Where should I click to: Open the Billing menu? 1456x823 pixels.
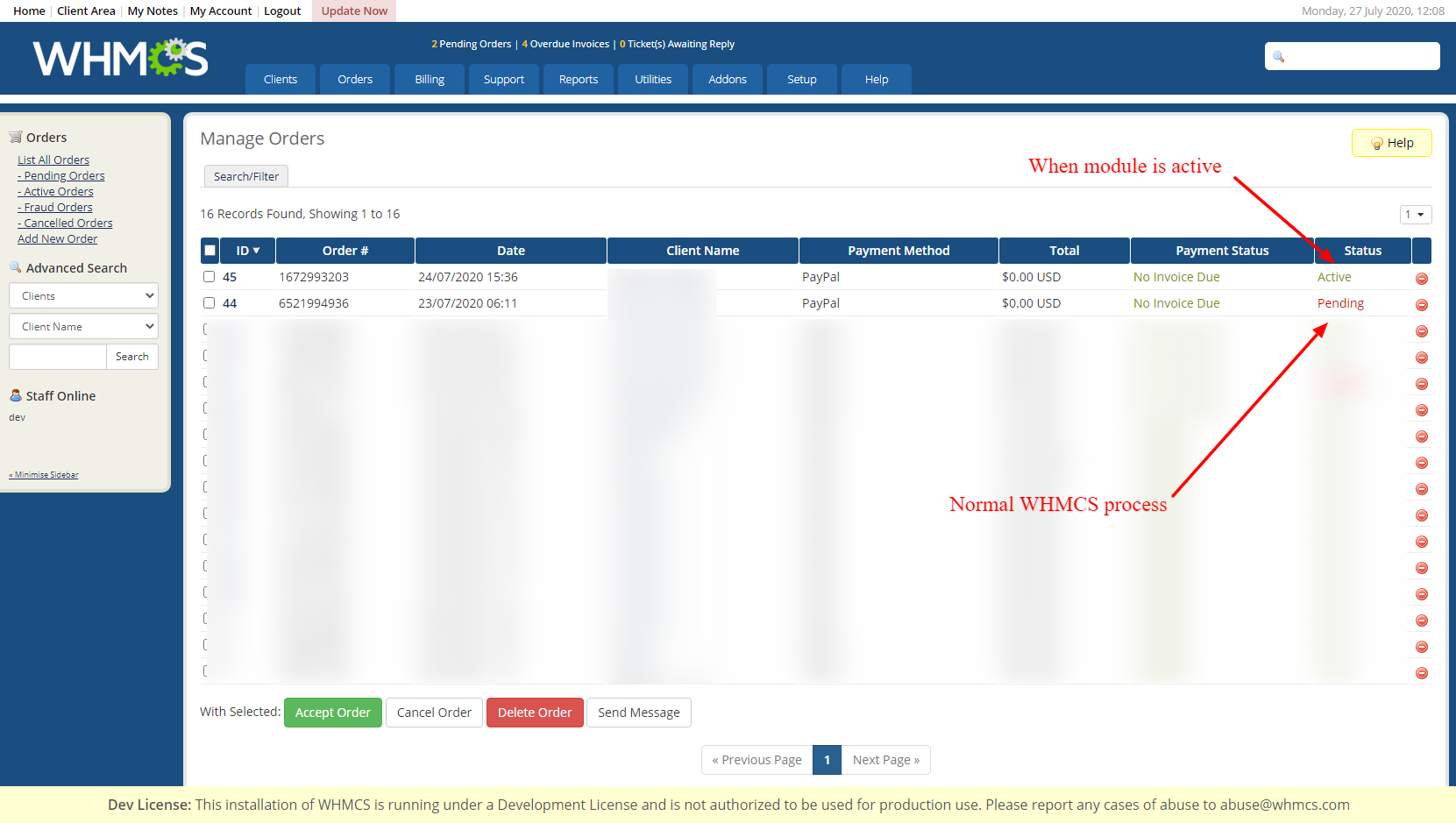click(x=430, y=79)
